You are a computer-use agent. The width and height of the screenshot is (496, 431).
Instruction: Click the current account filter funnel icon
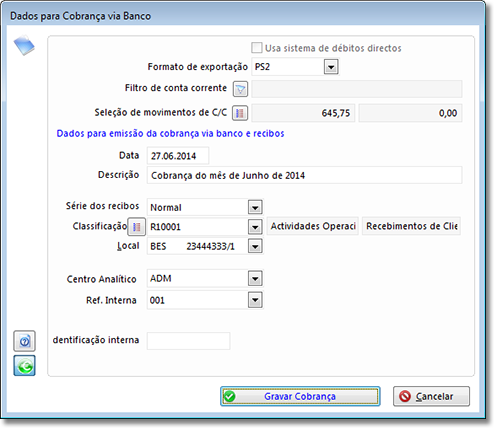coord(240,89)
